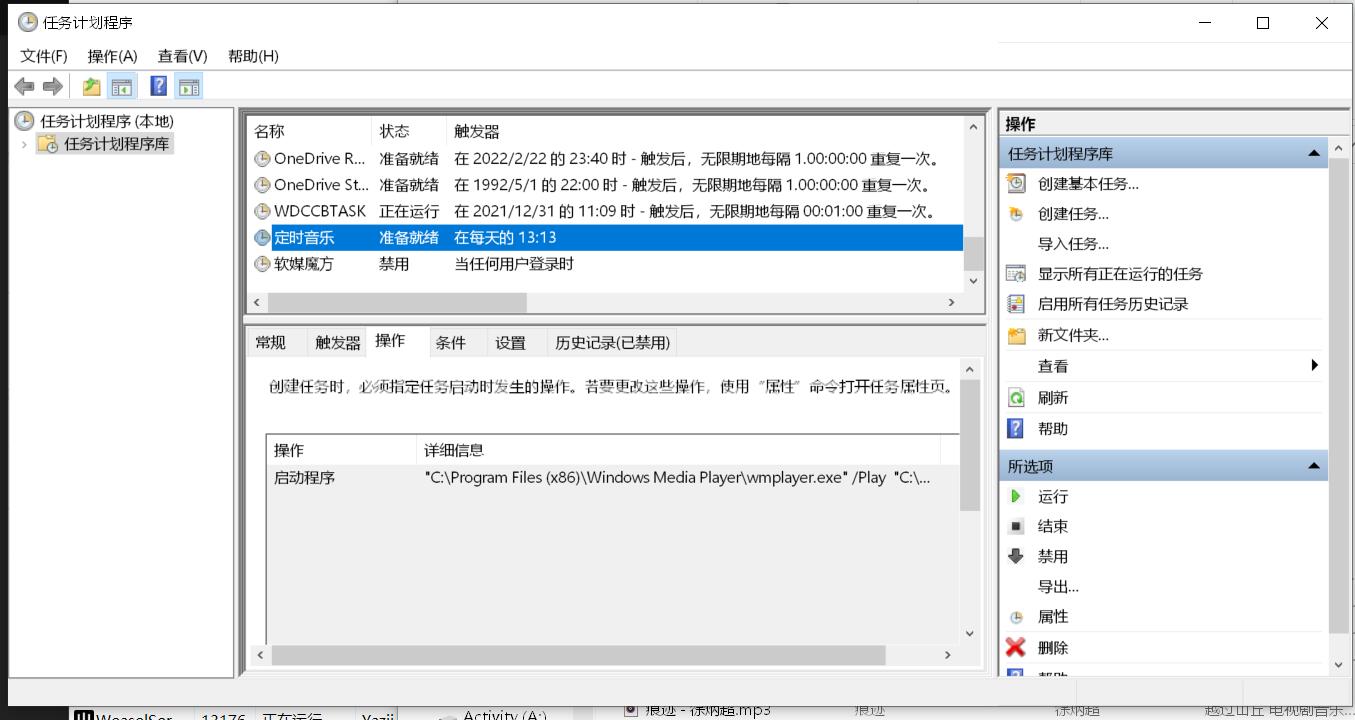
Task: Click 创建基本任务 in the actions pane
Action: pyautogui.click(x=1087, y=184)
